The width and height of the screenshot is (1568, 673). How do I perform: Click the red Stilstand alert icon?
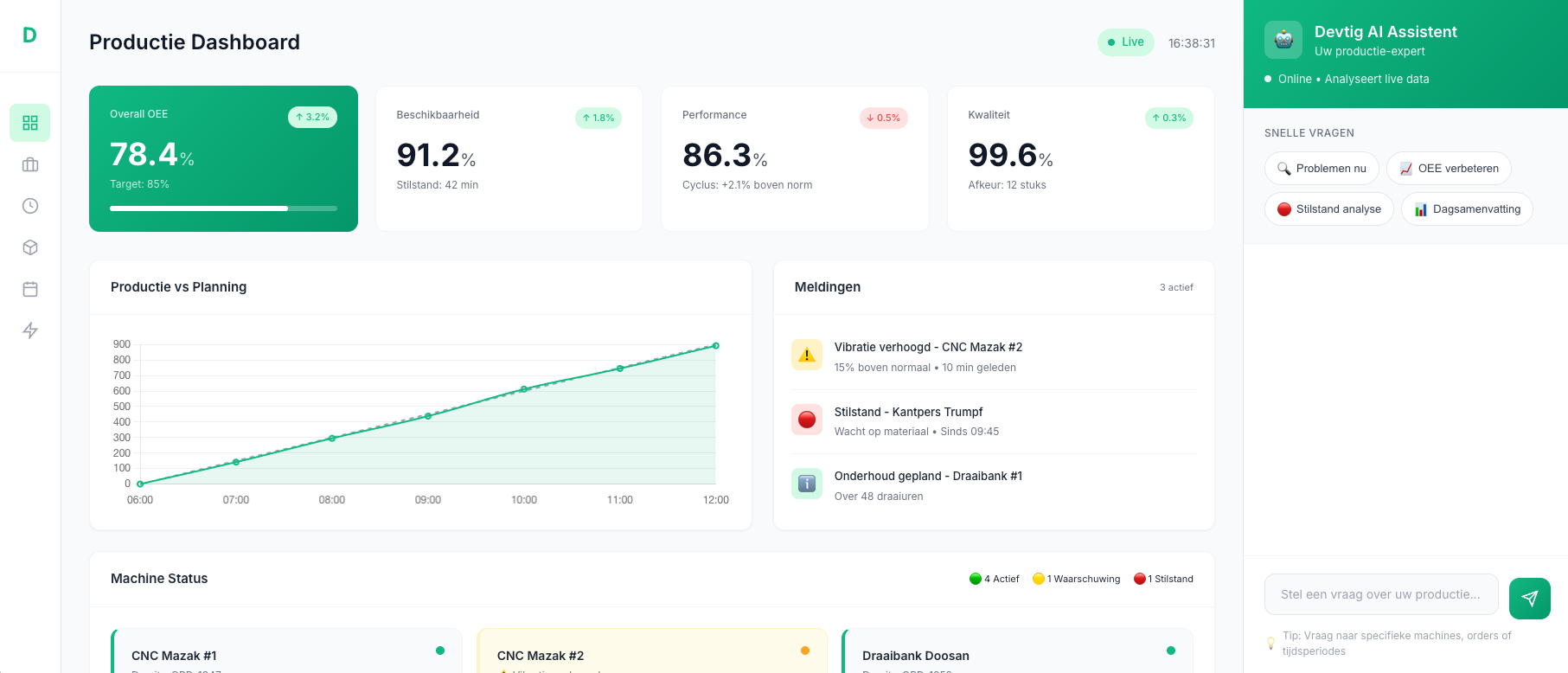[x=806, y=420]
